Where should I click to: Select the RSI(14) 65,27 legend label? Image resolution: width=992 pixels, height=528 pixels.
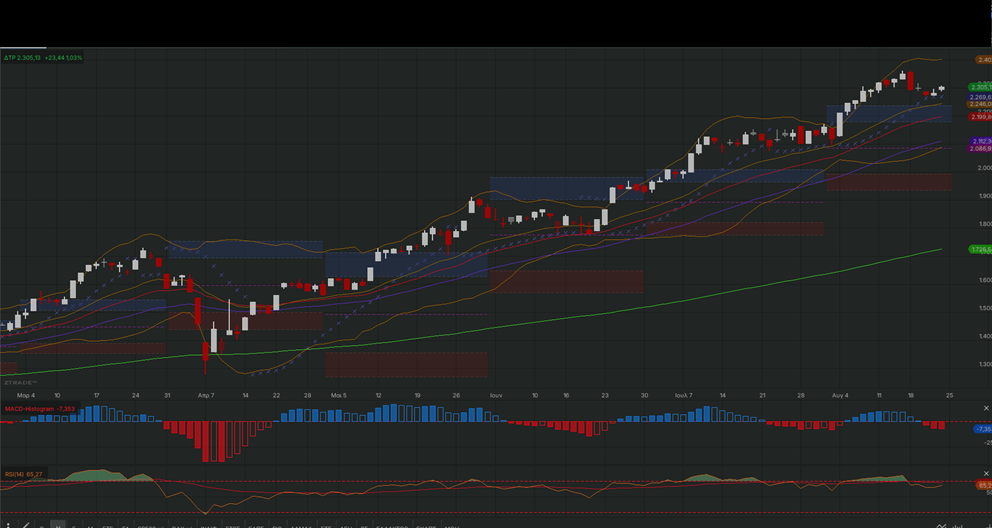click(23, 474)
